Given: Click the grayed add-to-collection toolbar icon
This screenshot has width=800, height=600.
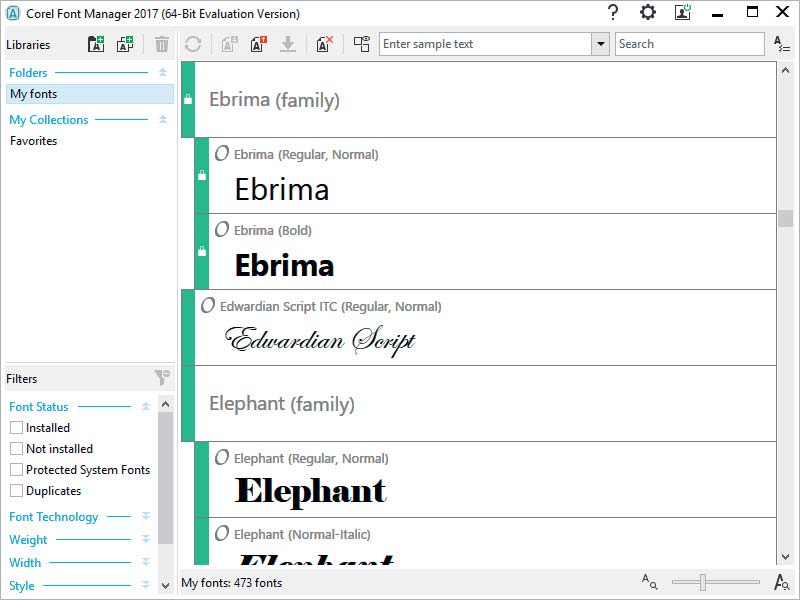Looking at the screenshot, I should pyautogui.click(x=229, y=44).
